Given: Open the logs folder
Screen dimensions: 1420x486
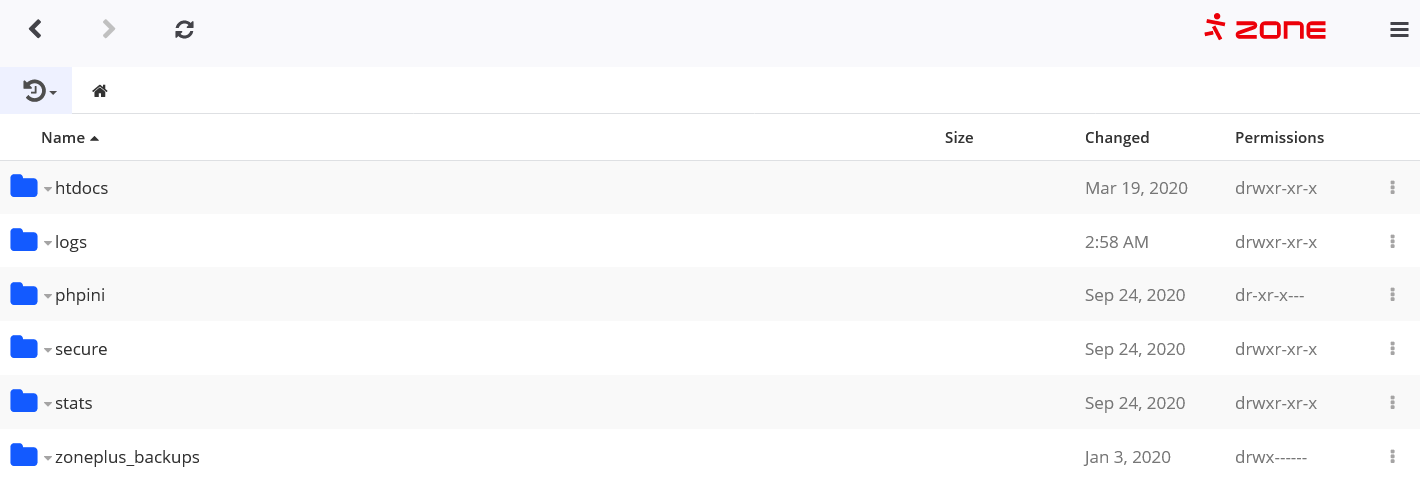Looking at the screenshot, I should 71,241.
